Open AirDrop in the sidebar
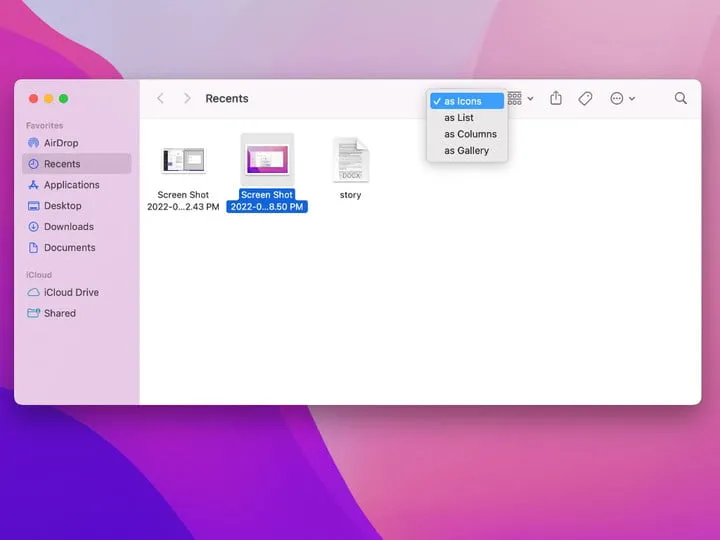The height and width of the screenshot is (540, 720). point(60,143)
